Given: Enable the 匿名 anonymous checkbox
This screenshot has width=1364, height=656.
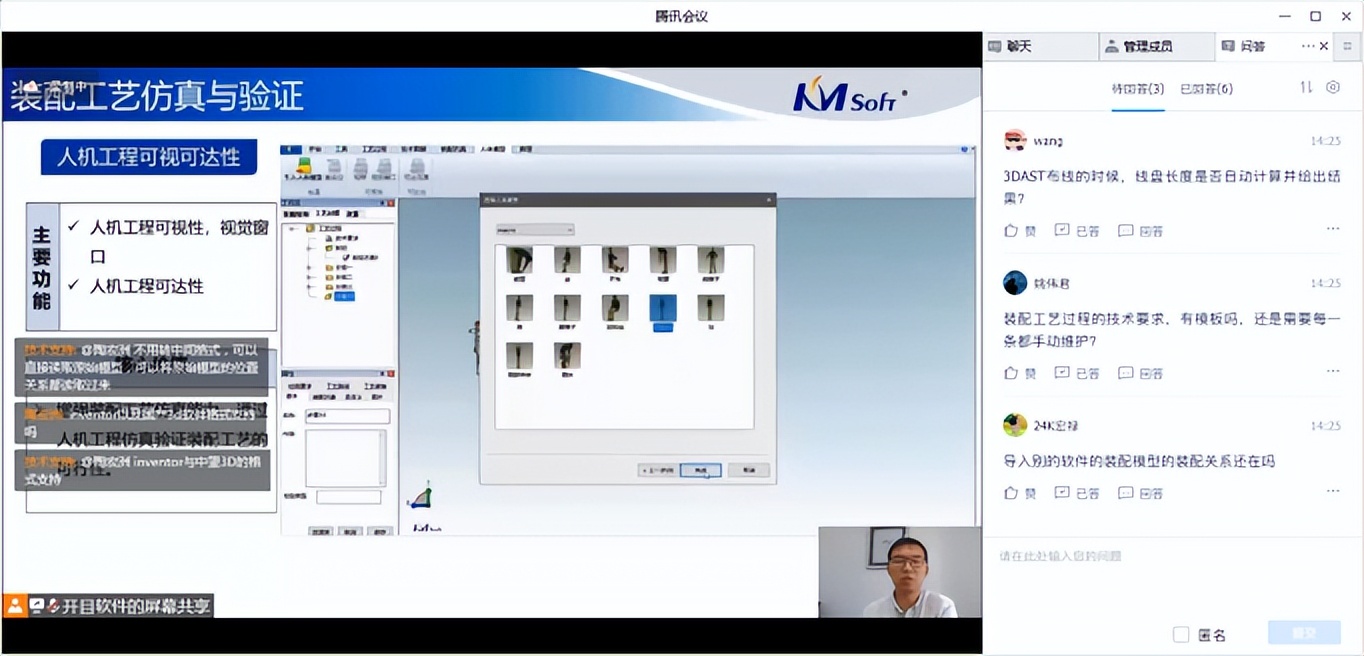Looking at the screenshot, I should (x=1181, y=635).
